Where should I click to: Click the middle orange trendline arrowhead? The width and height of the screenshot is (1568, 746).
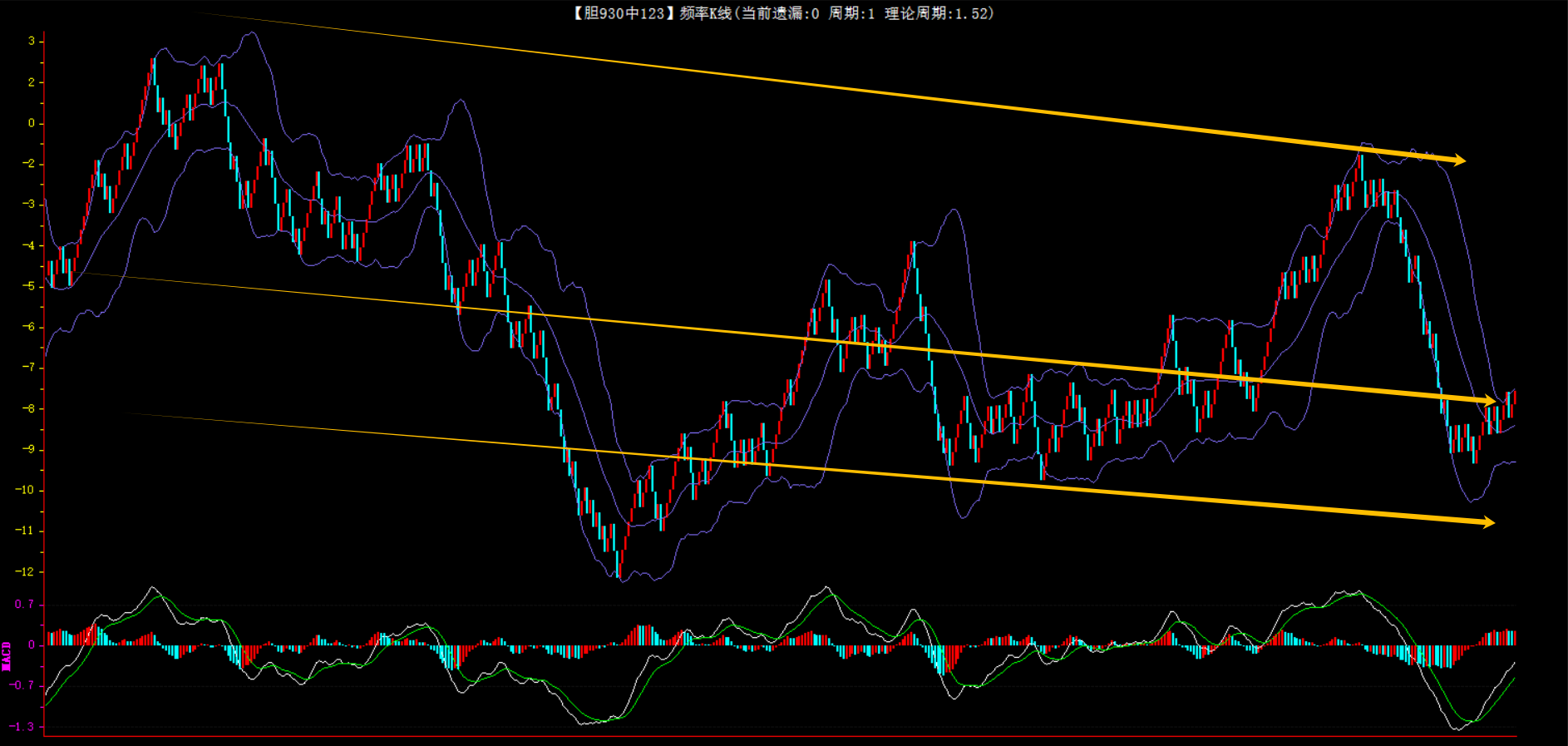1489,402
